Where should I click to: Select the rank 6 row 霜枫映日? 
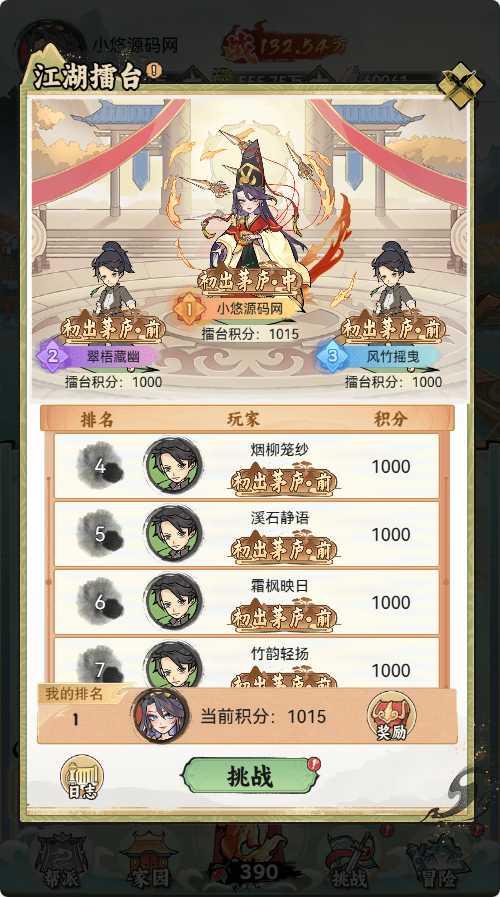(247, 602)
